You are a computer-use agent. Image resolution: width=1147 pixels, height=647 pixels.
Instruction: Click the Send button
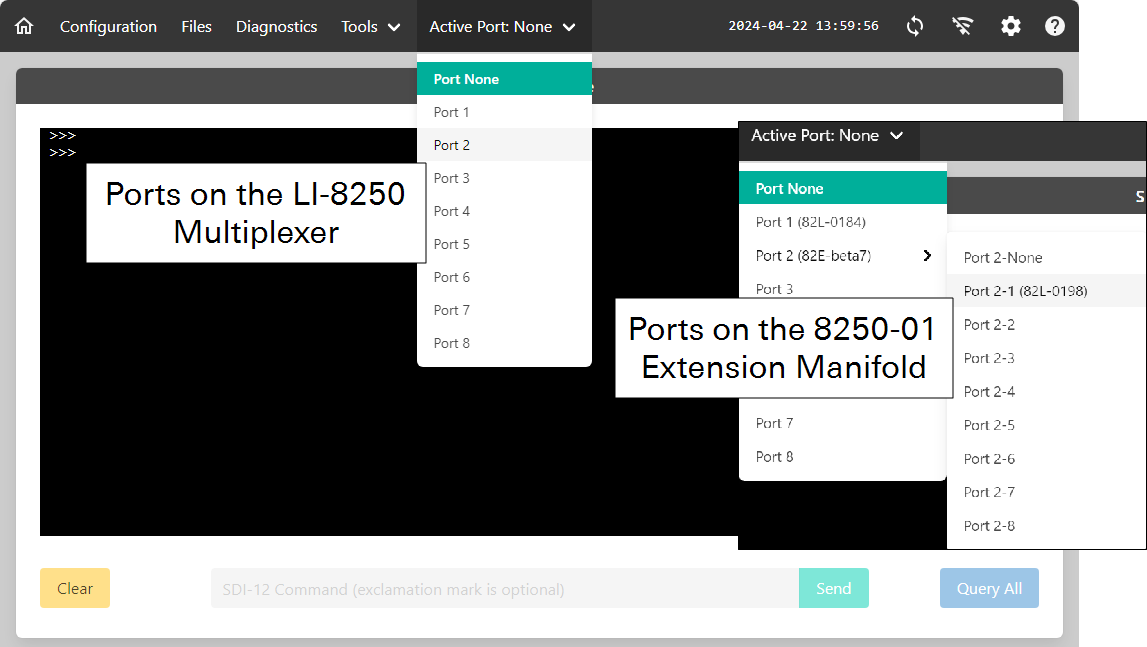pyautogui.click(x=834, y=588)
